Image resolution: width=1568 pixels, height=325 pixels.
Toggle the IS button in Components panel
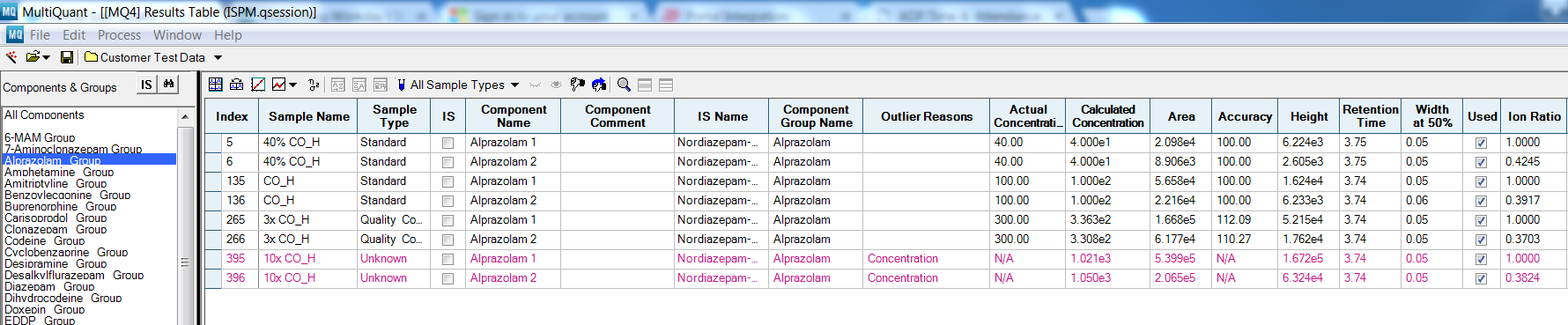146,85
